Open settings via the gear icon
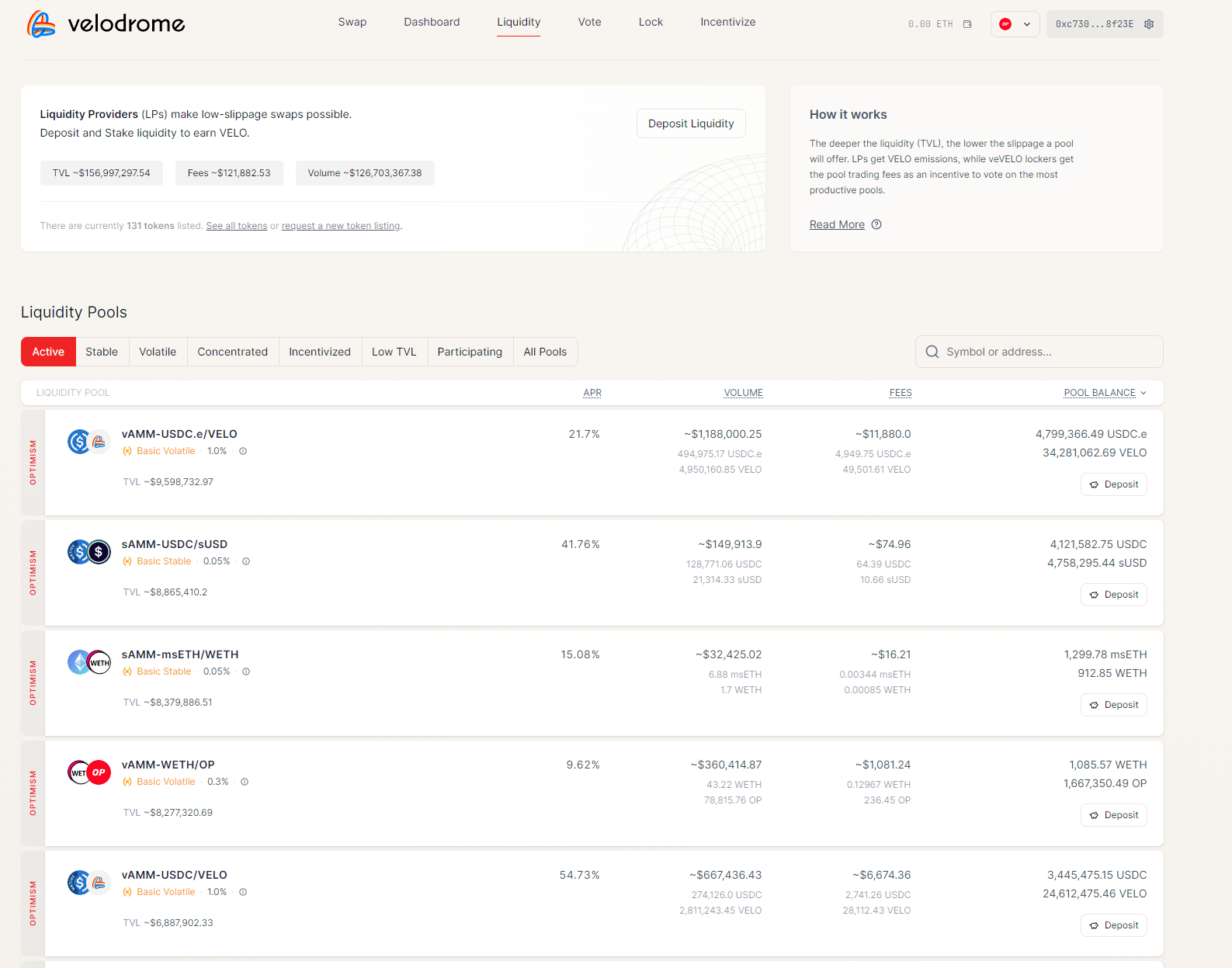This screenshot has height=968, width=1232. click(x=1149, y=24)
